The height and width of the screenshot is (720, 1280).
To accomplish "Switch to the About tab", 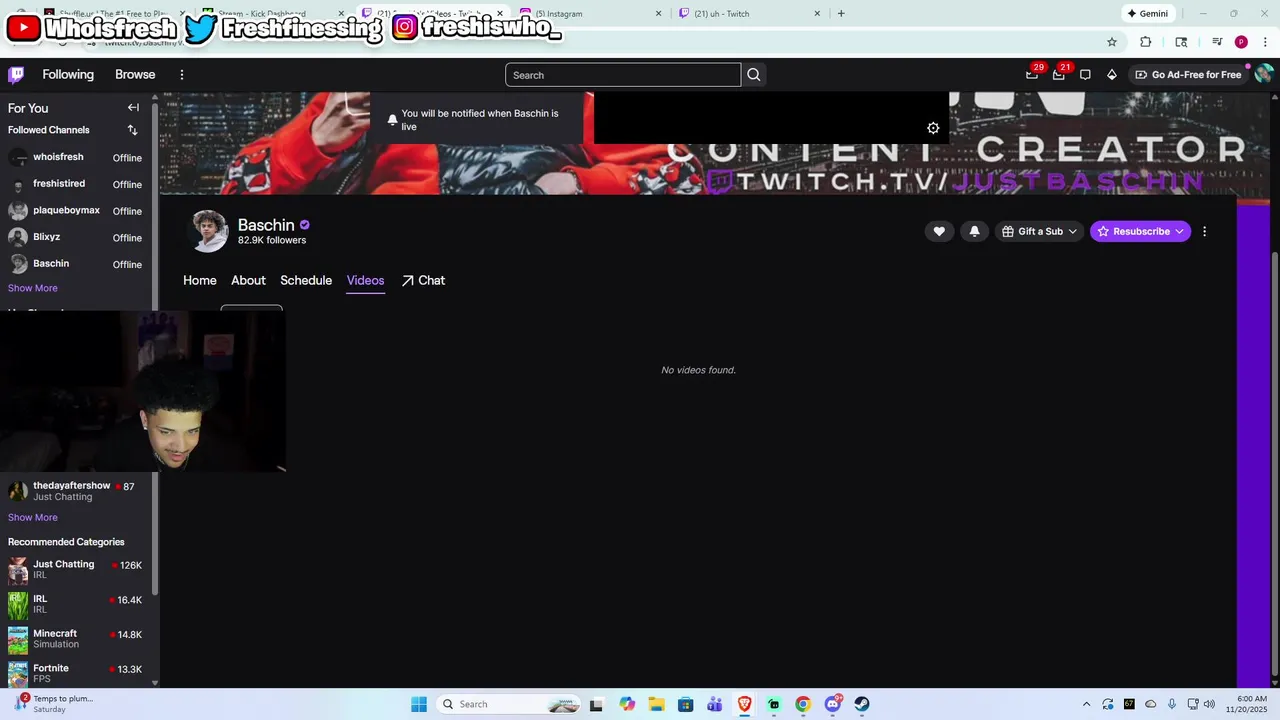I will coord(248,281).
